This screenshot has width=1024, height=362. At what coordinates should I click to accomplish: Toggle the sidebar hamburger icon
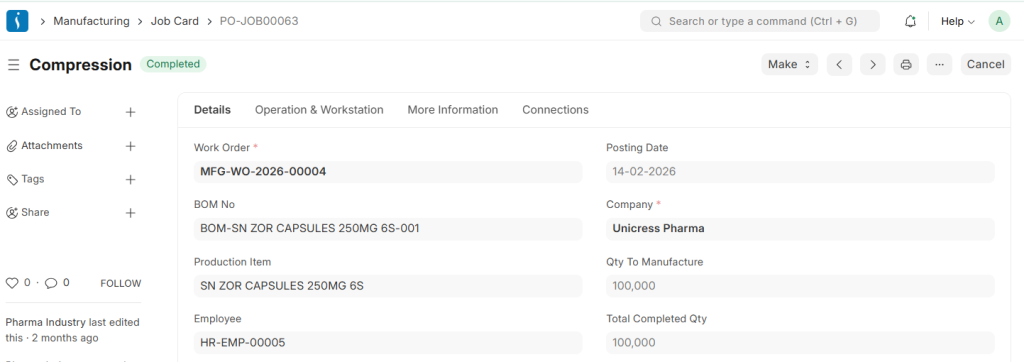click(x=13, y=65)
